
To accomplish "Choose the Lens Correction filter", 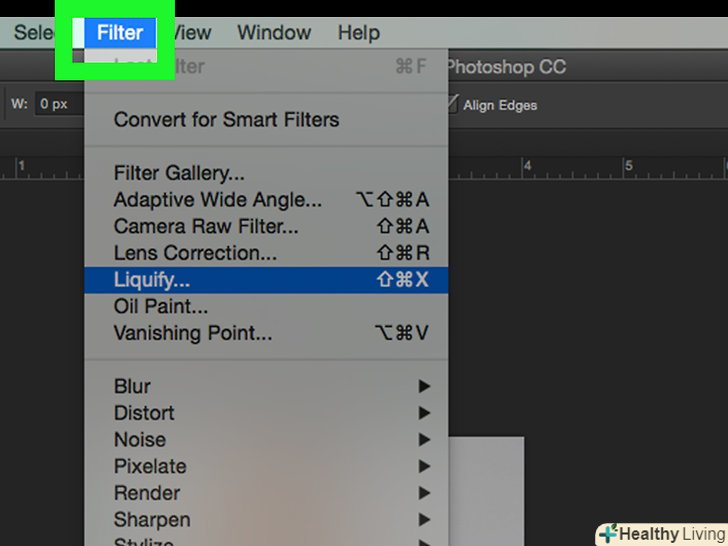I will 195,253.
